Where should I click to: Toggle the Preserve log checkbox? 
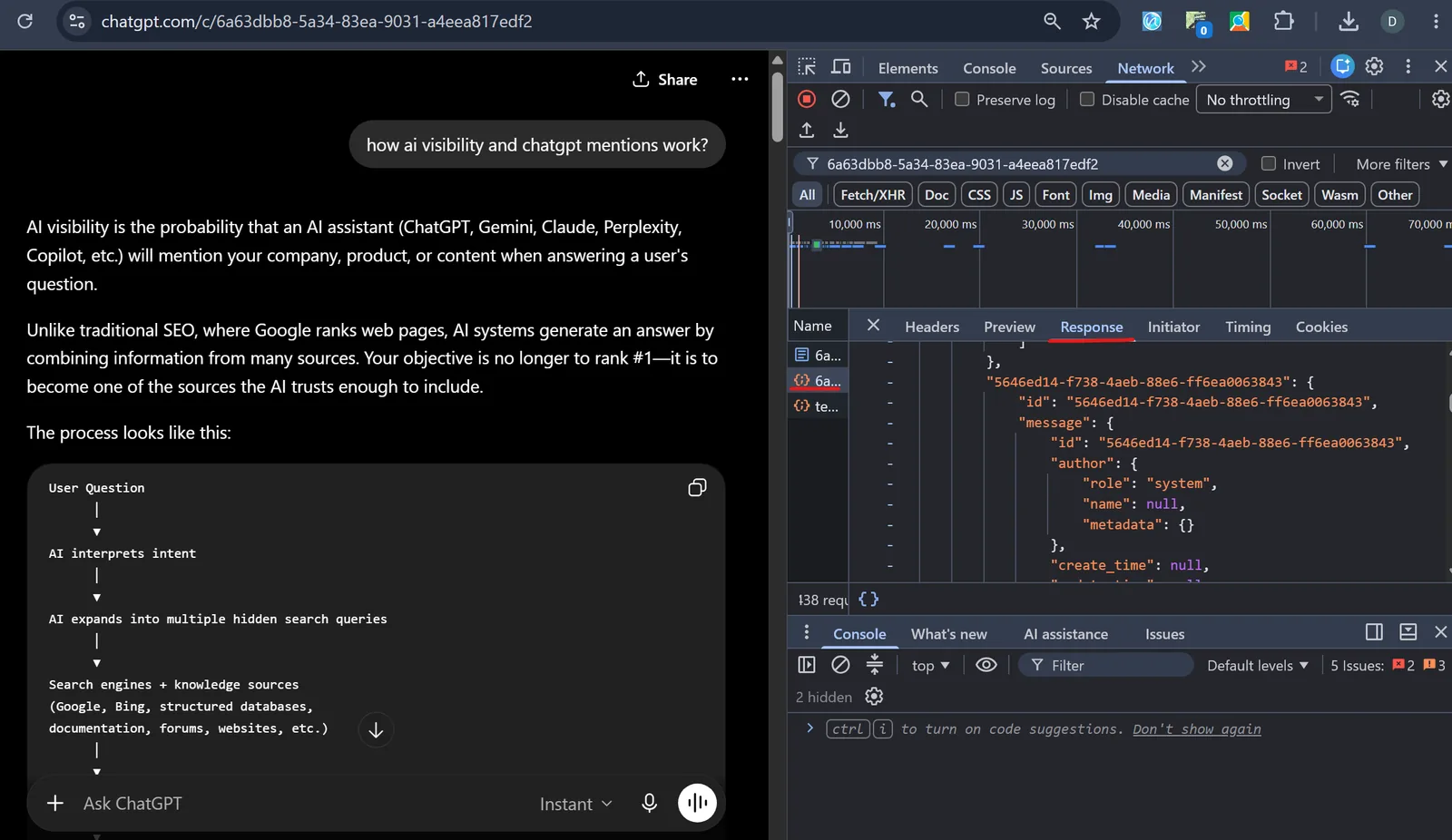coord(962,99)
